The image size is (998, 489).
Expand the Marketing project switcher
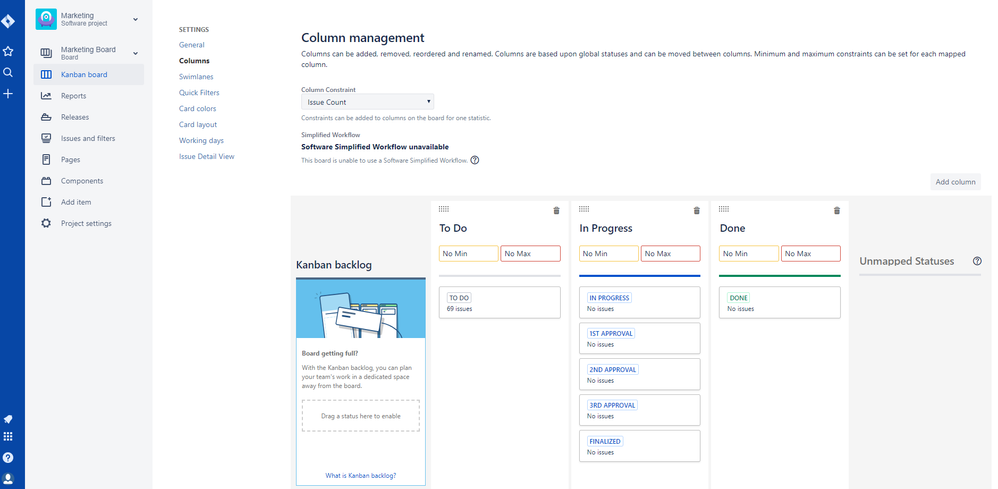point(136,19)
